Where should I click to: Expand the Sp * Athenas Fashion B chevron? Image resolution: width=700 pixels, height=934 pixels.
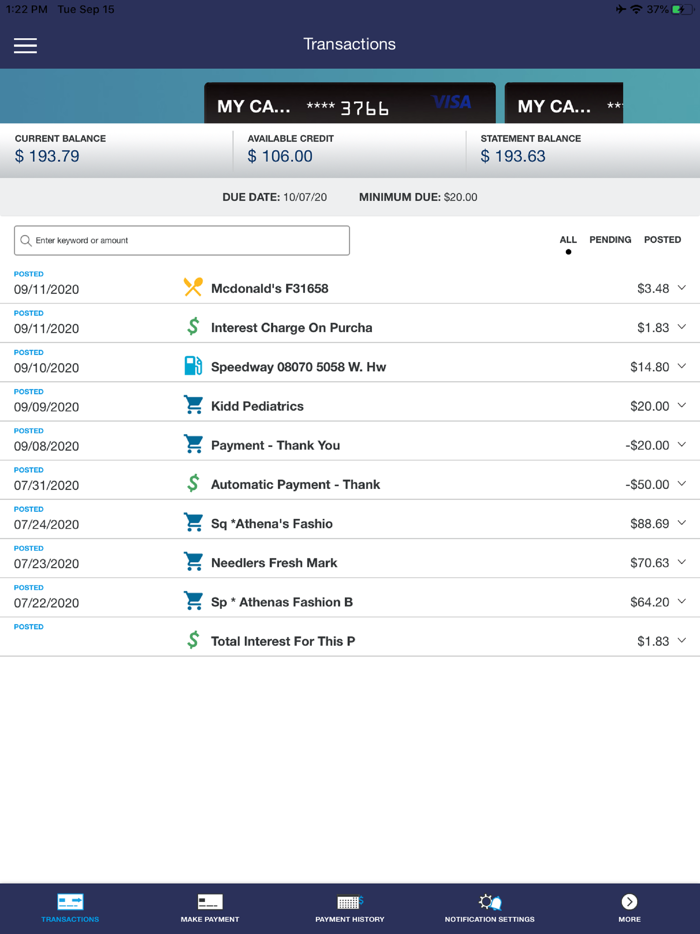pos(682,602)
